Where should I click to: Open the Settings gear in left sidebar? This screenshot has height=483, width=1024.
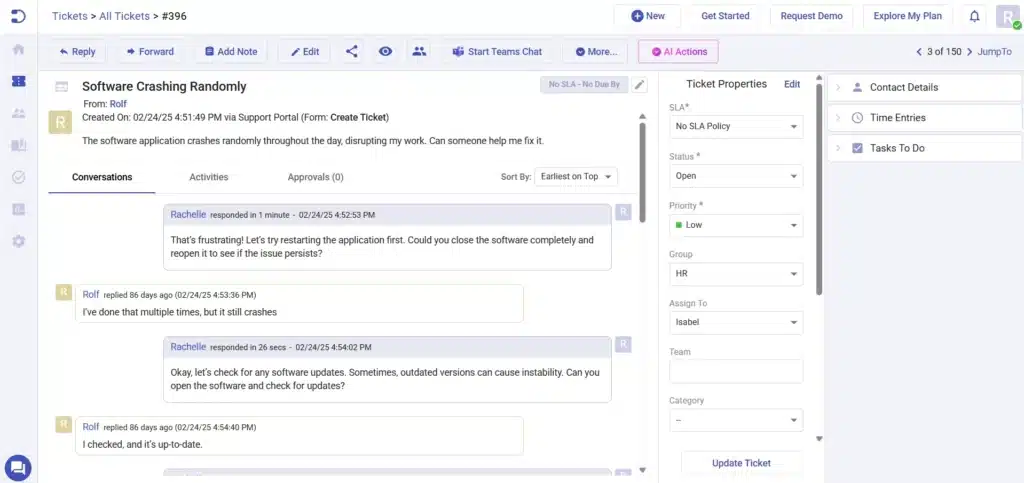coord(18,241)
